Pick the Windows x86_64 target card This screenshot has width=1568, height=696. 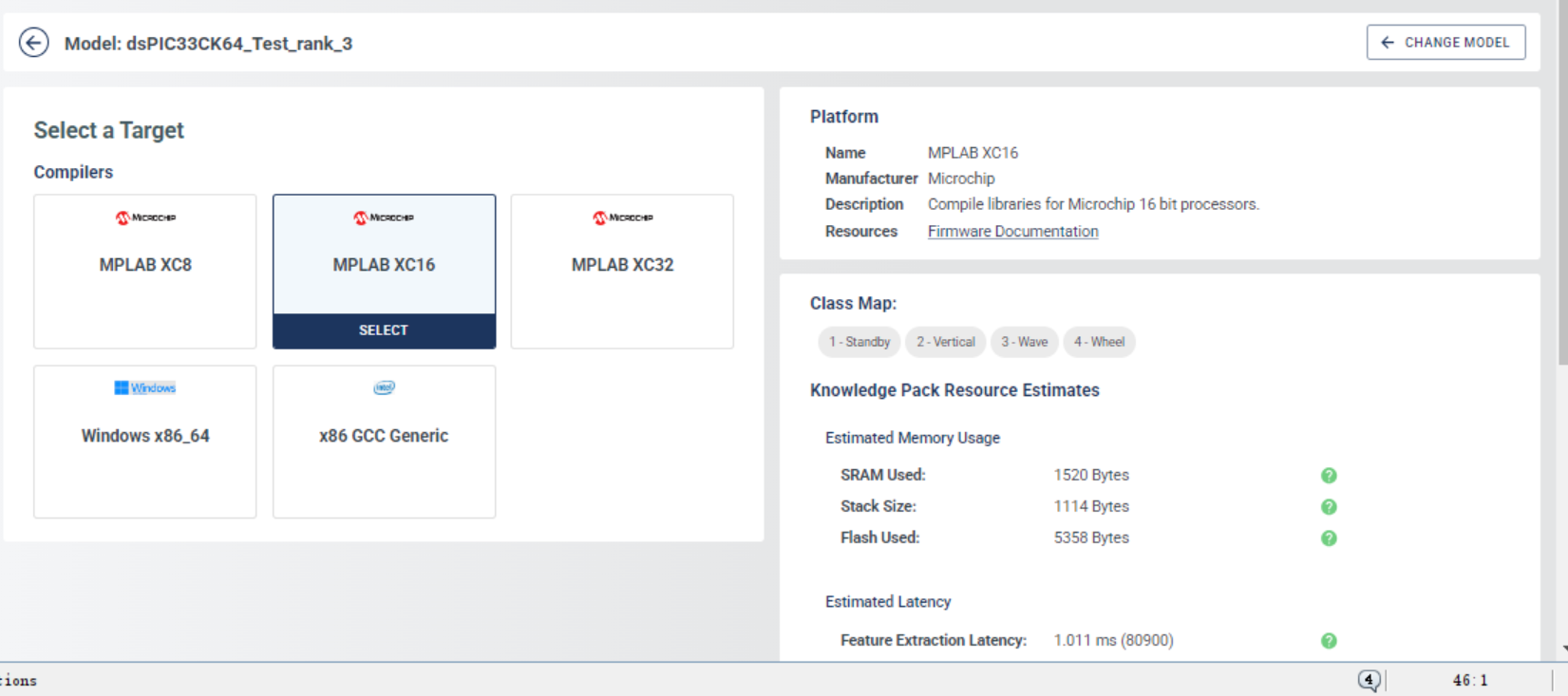(x=145, y=442)
